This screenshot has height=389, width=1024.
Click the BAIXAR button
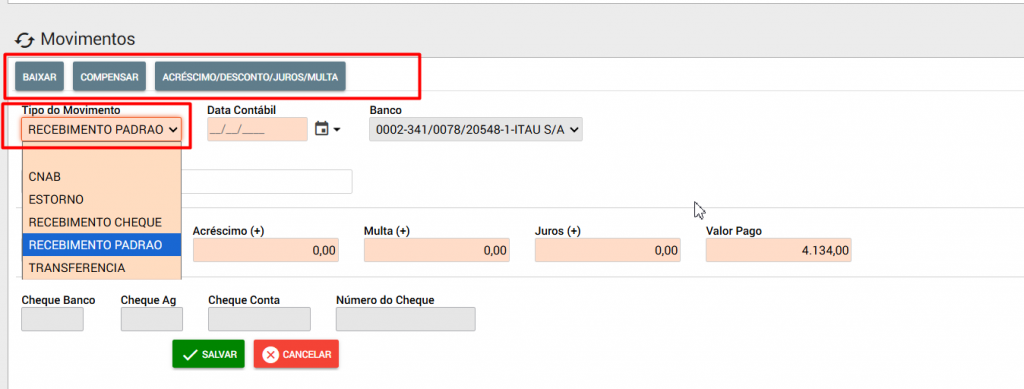click(39, 76)
